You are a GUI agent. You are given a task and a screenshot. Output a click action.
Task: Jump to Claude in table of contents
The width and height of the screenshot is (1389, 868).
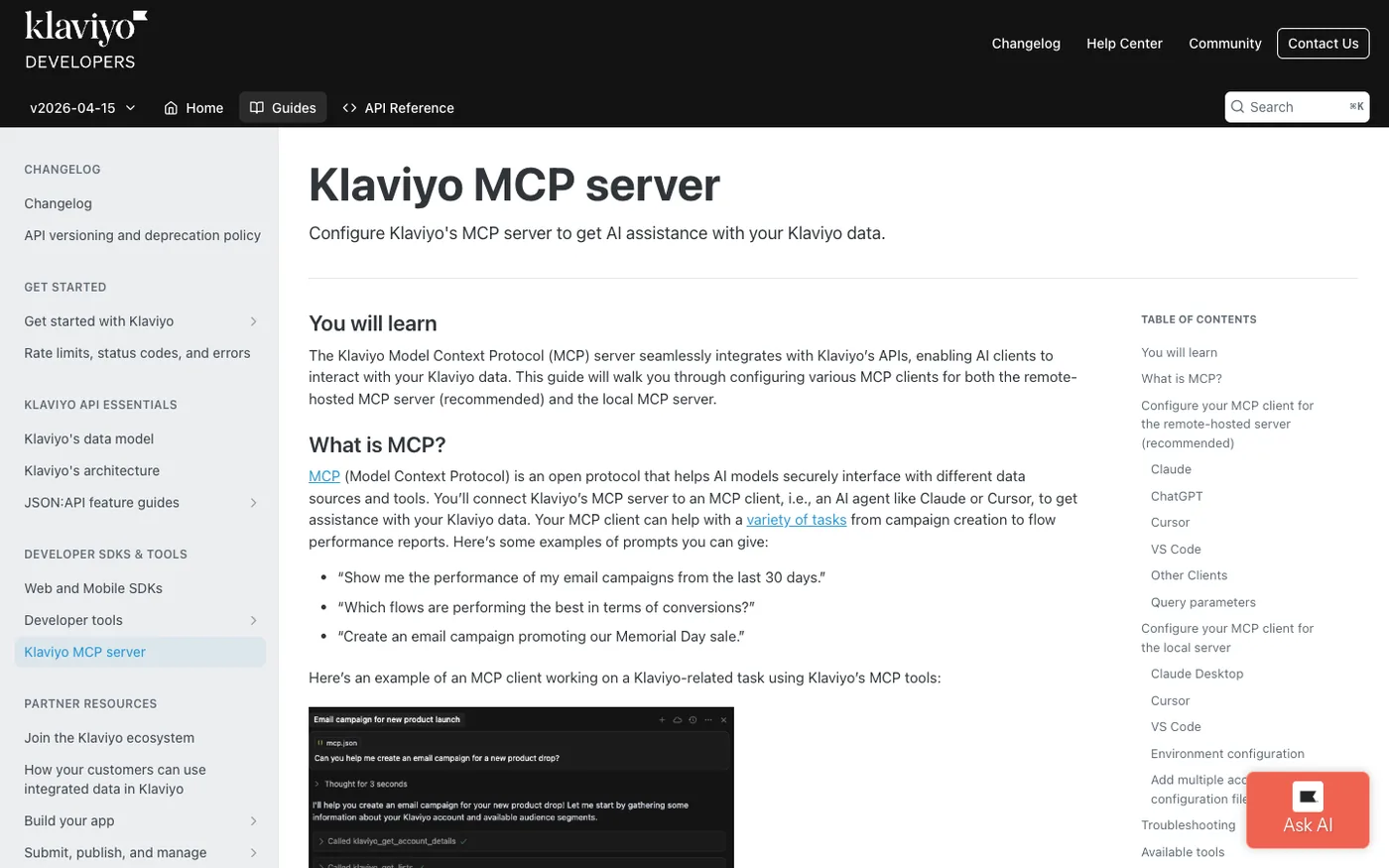click(1171, 469)
